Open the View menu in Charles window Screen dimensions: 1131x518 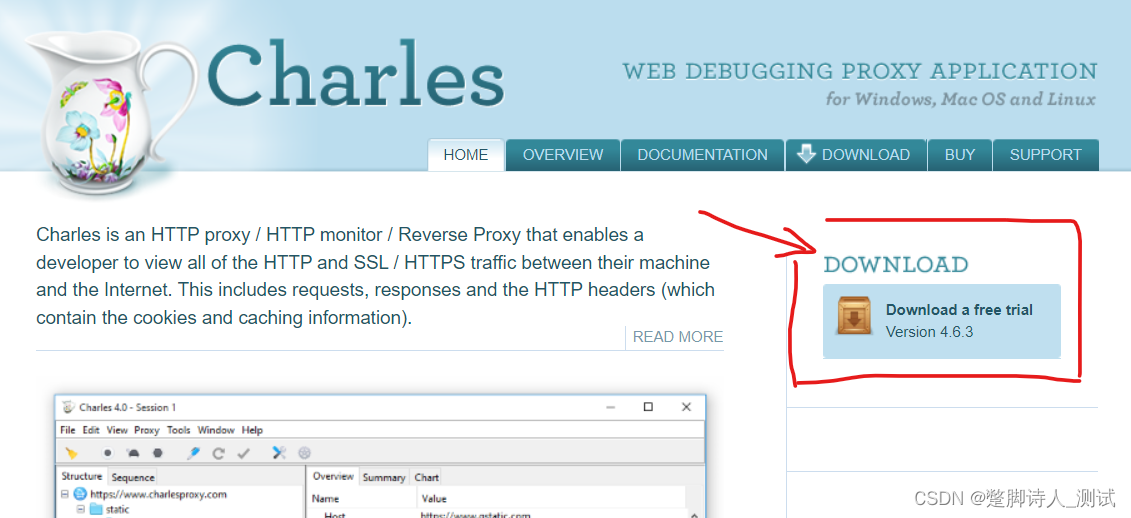[x=117, y=430]
